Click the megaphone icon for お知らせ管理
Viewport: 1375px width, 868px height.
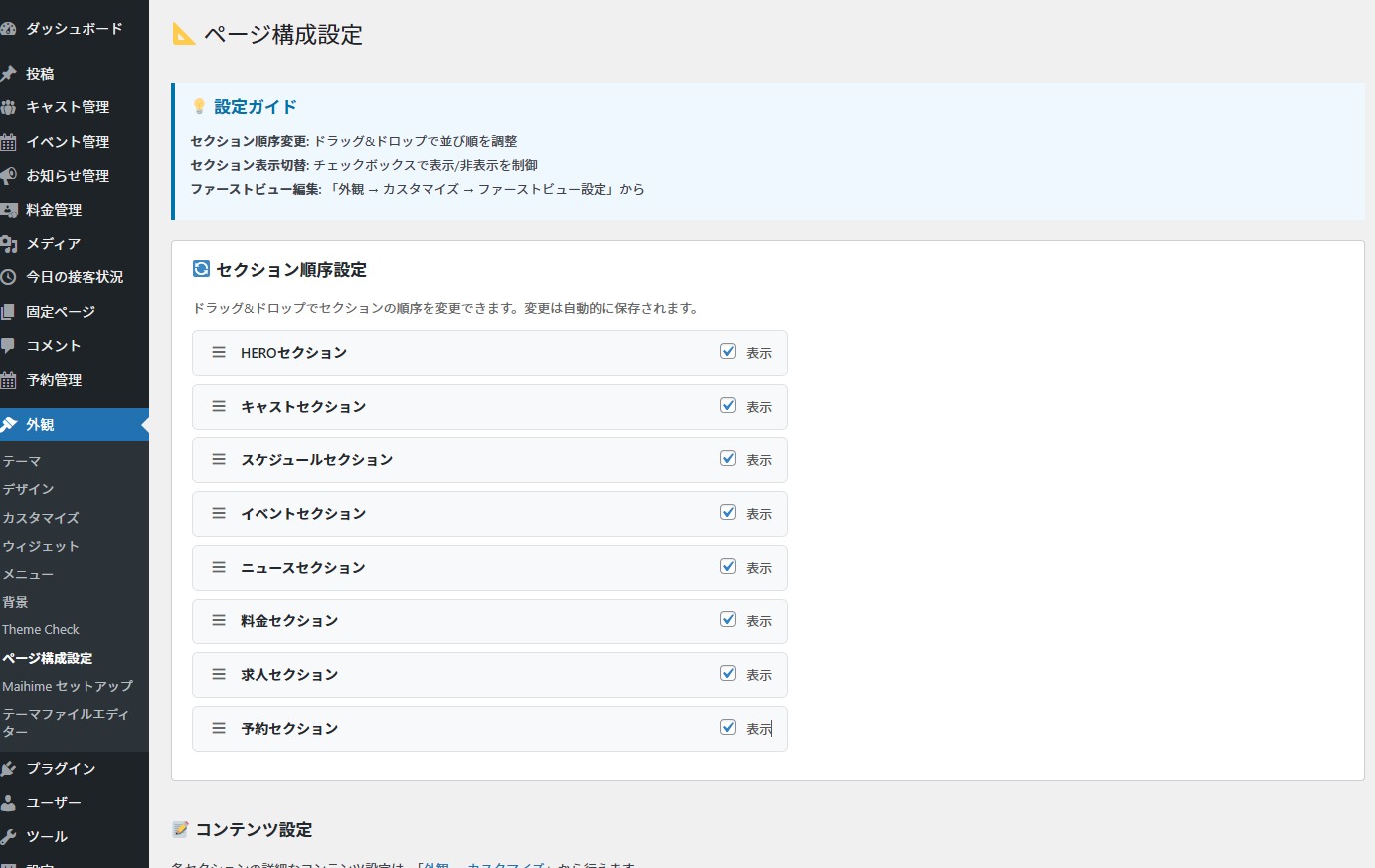(x=9, y=176)
